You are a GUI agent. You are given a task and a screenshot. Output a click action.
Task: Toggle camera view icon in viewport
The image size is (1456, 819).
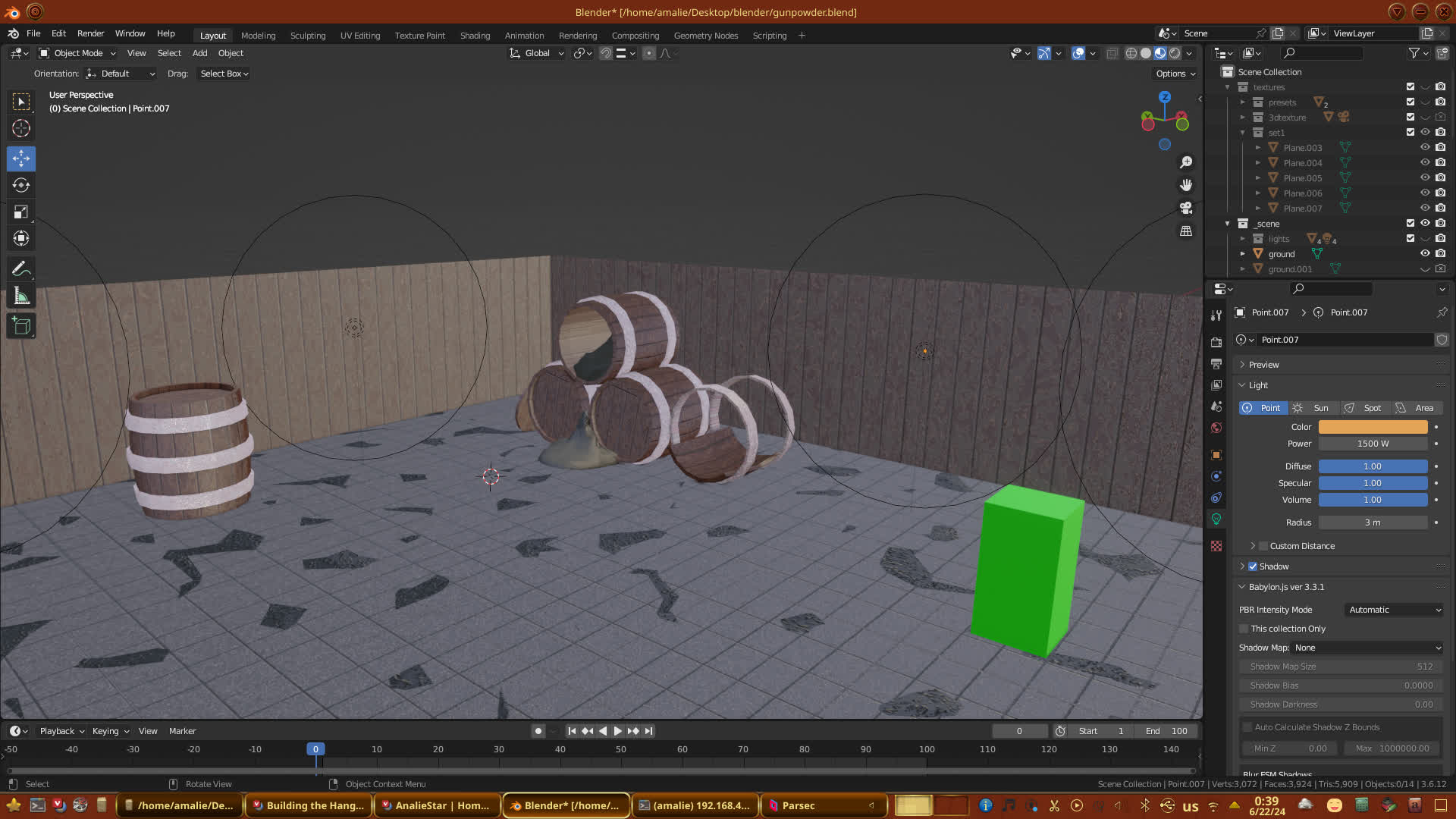coord(1186,208)
